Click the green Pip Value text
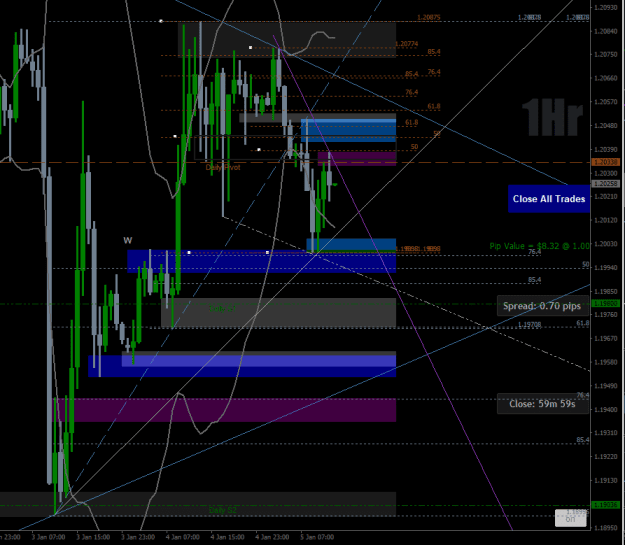Viewport: 625px width, 545px height. click(x=539, y=246)
